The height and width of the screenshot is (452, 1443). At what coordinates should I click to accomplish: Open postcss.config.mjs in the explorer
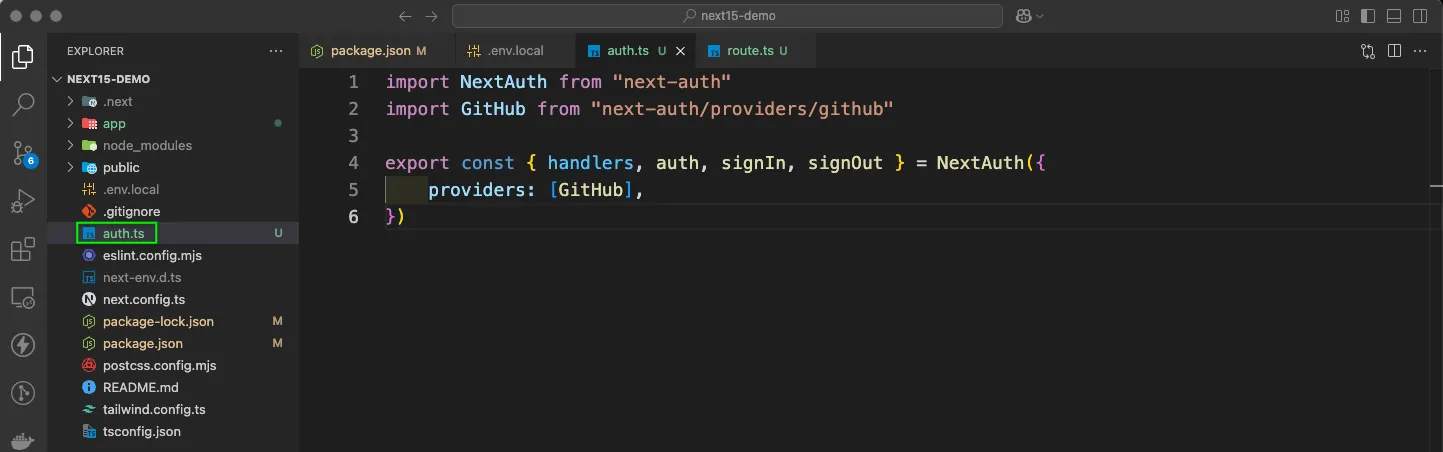tap(174, 365)
